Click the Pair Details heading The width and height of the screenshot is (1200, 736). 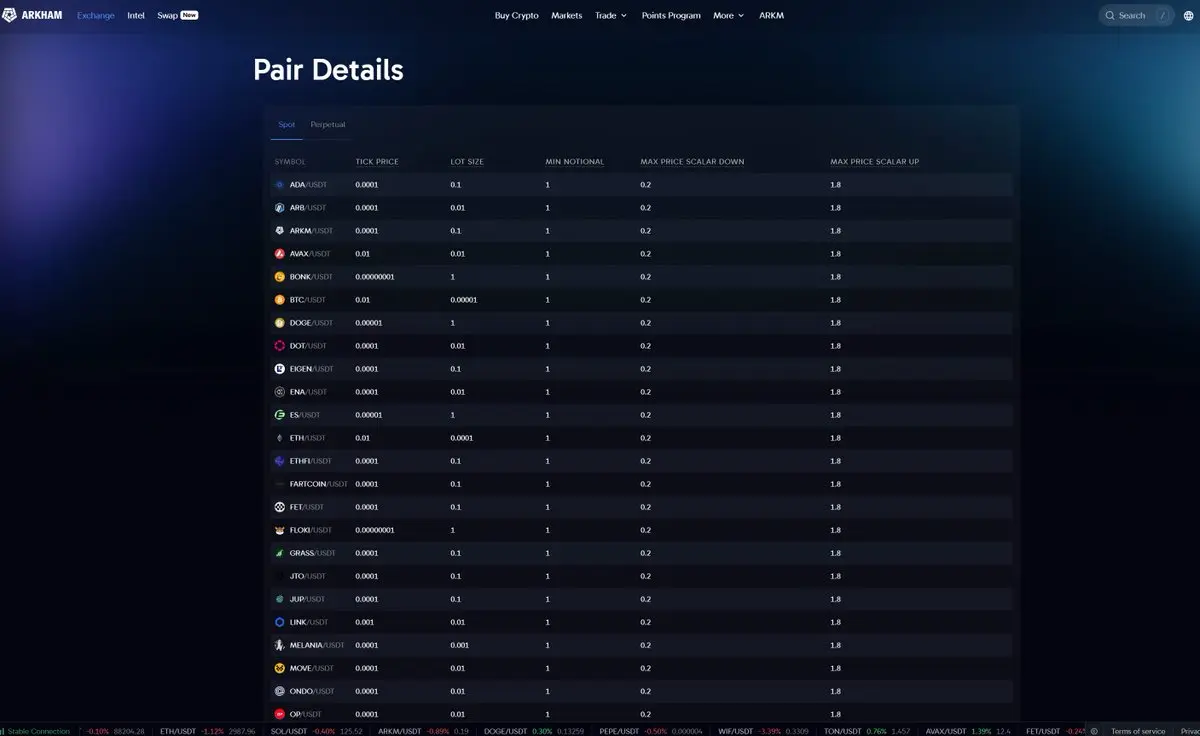click(328, 70)
